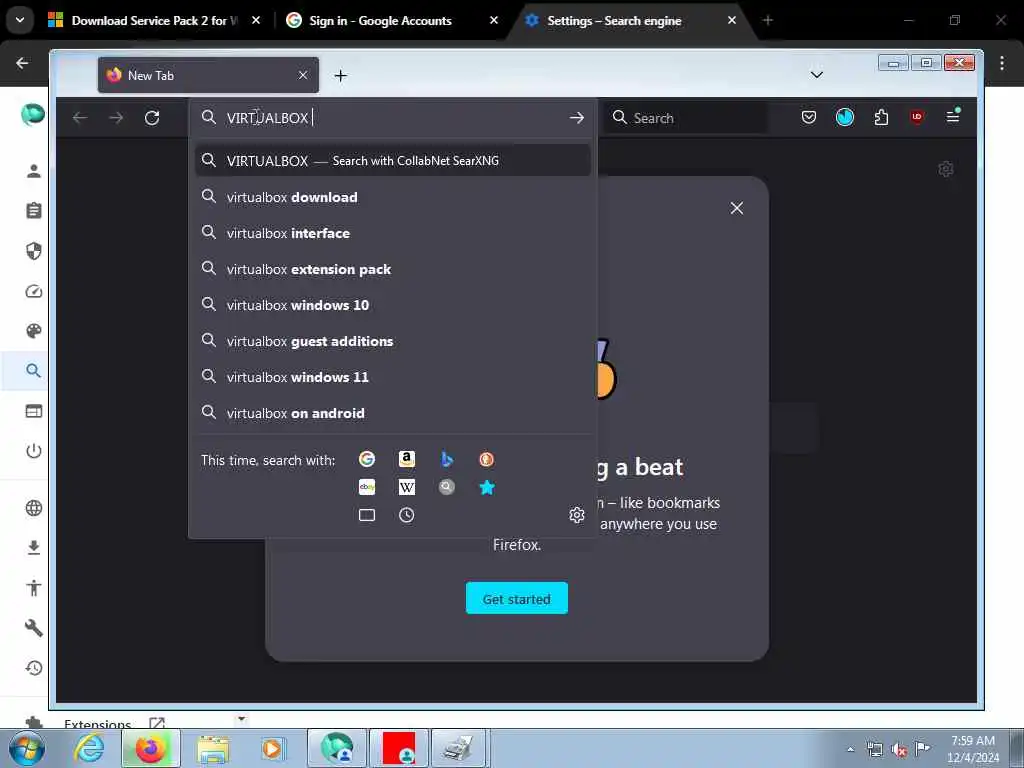1024x768 pixels.
Task: Choose suggestion virtualbox guest additions
Action: [392, 341]
